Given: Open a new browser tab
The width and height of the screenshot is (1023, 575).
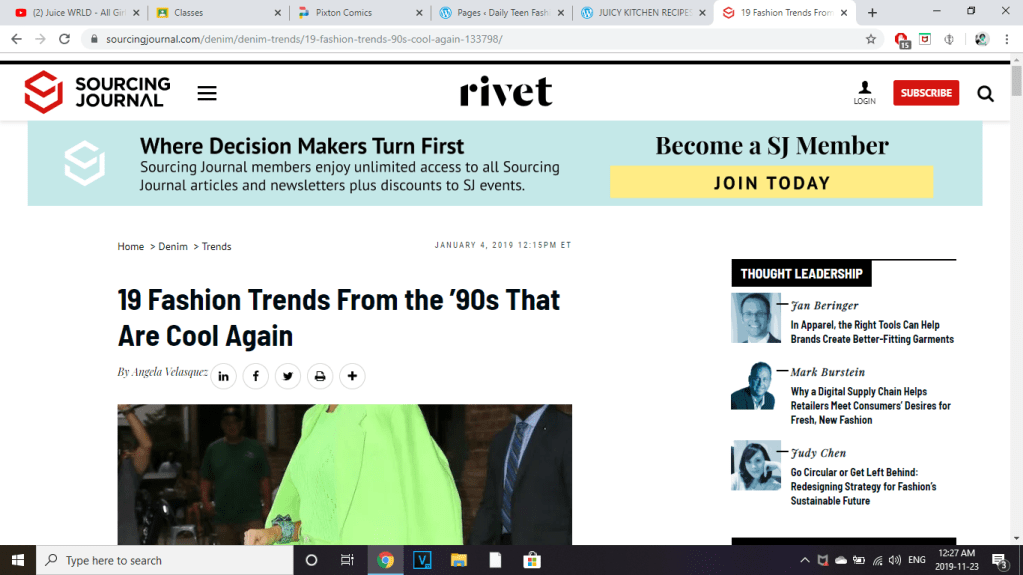Looking at the screenshot, I should (x=873, y=13).
